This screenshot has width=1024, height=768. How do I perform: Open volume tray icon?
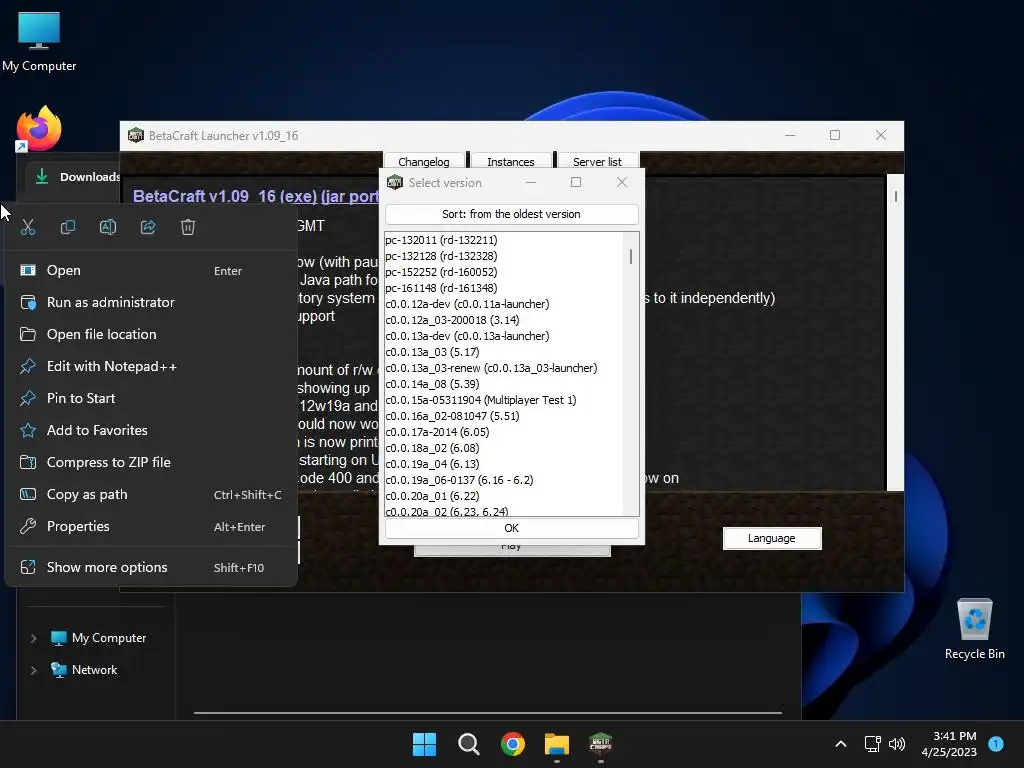tap(897, 744)
